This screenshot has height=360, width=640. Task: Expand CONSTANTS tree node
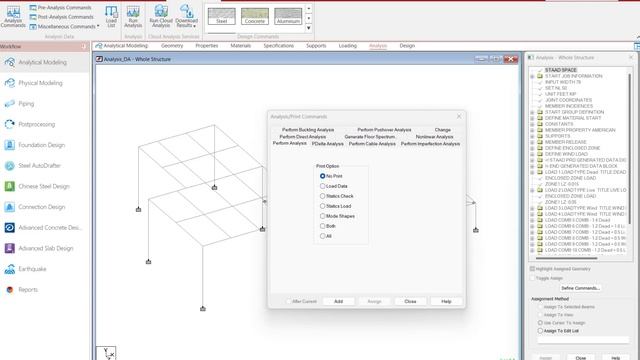[532, 124]
